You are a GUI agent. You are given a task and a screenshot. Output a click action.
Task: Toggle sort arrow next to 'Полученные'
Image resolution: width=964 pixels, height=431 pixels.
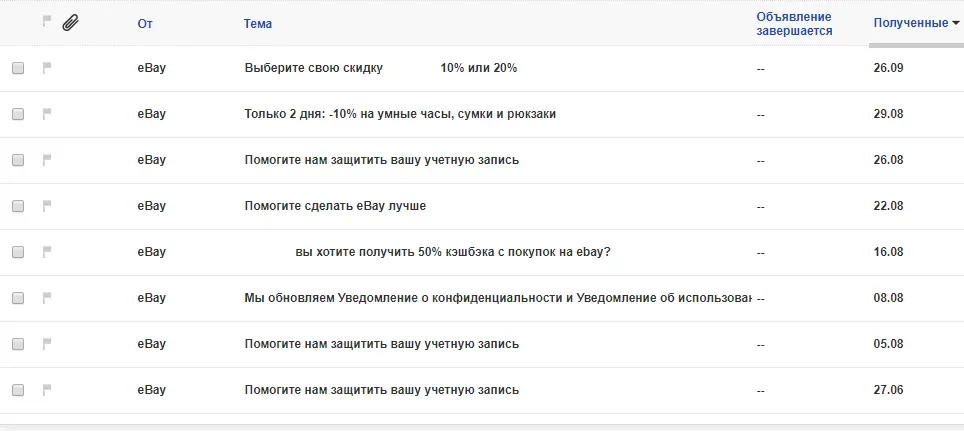click(x=955, y=23)
